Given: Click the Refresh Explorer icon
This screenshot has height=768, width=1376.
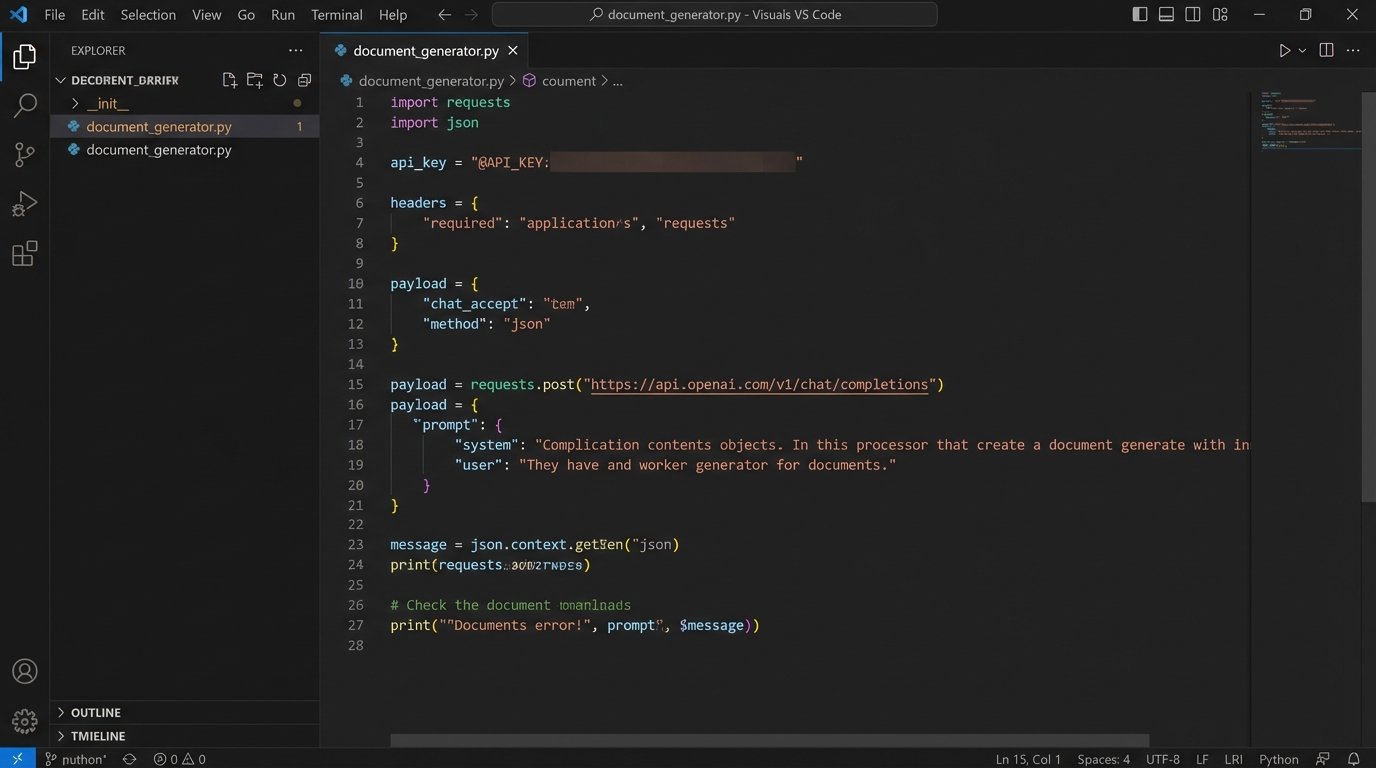Looking at the screenshot, I should pos(280,80).
